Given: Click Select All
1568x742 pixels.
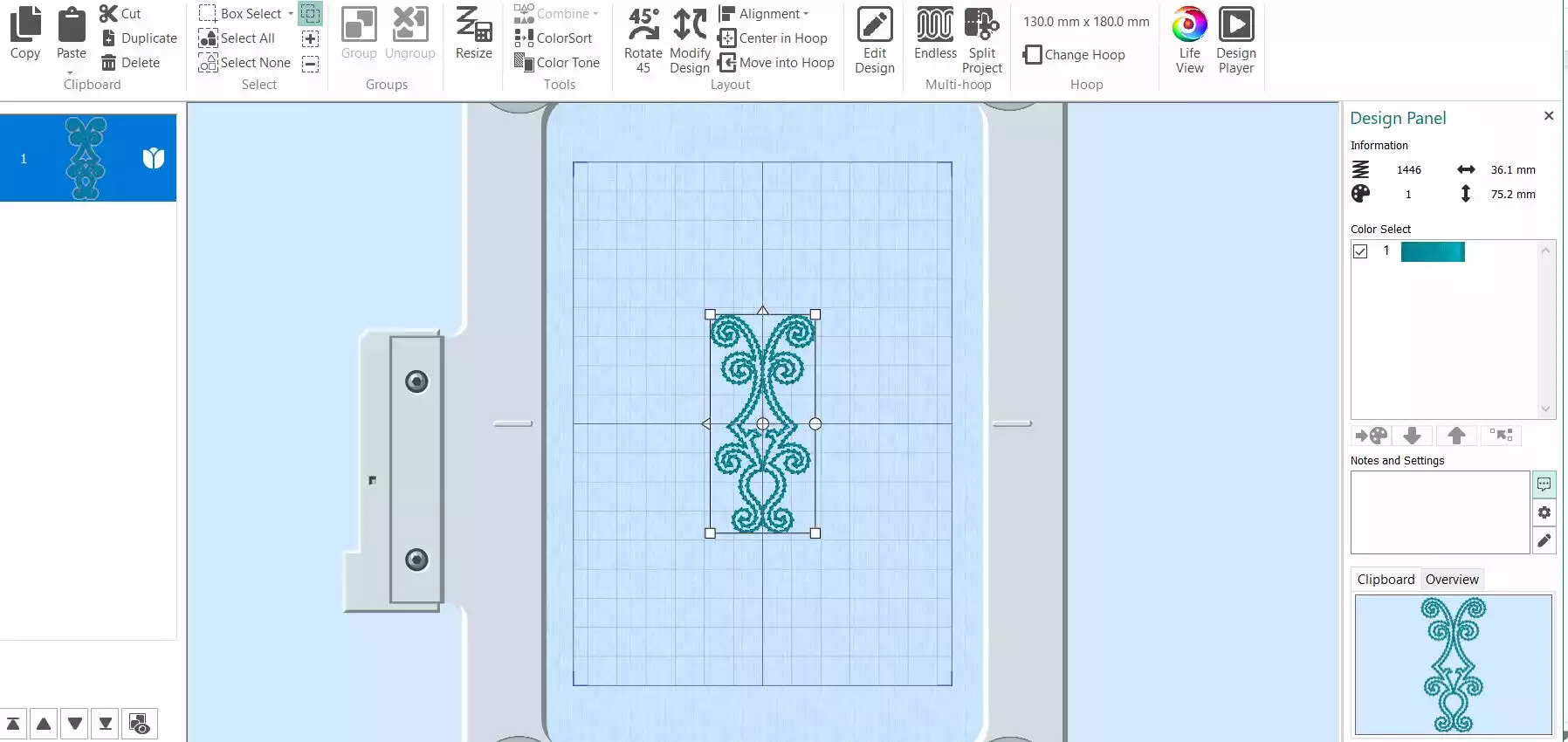Looking at the screenshot, I should (x=237, y=38).
